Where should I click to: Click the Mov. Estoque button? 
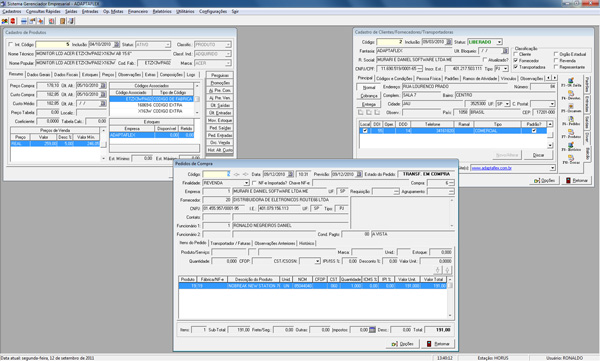[x=220, y=120]
